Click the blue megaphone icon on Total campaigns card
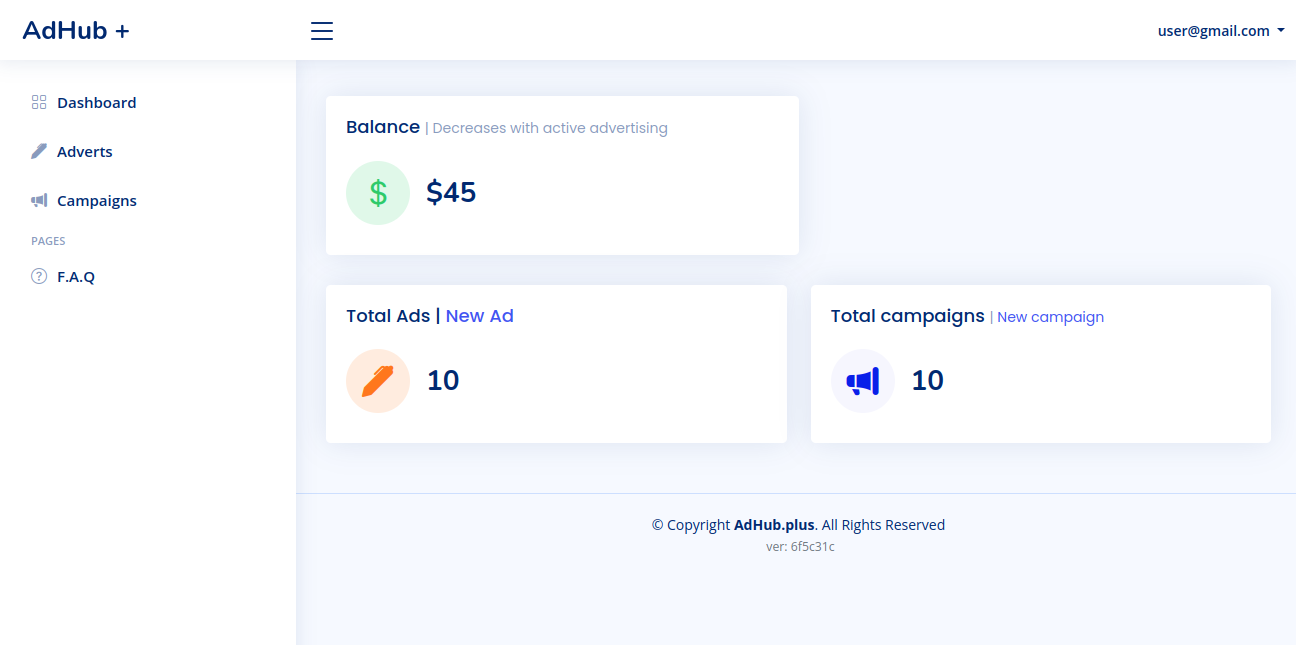The height and width of the screenshot is (645, 1296). 862,381
